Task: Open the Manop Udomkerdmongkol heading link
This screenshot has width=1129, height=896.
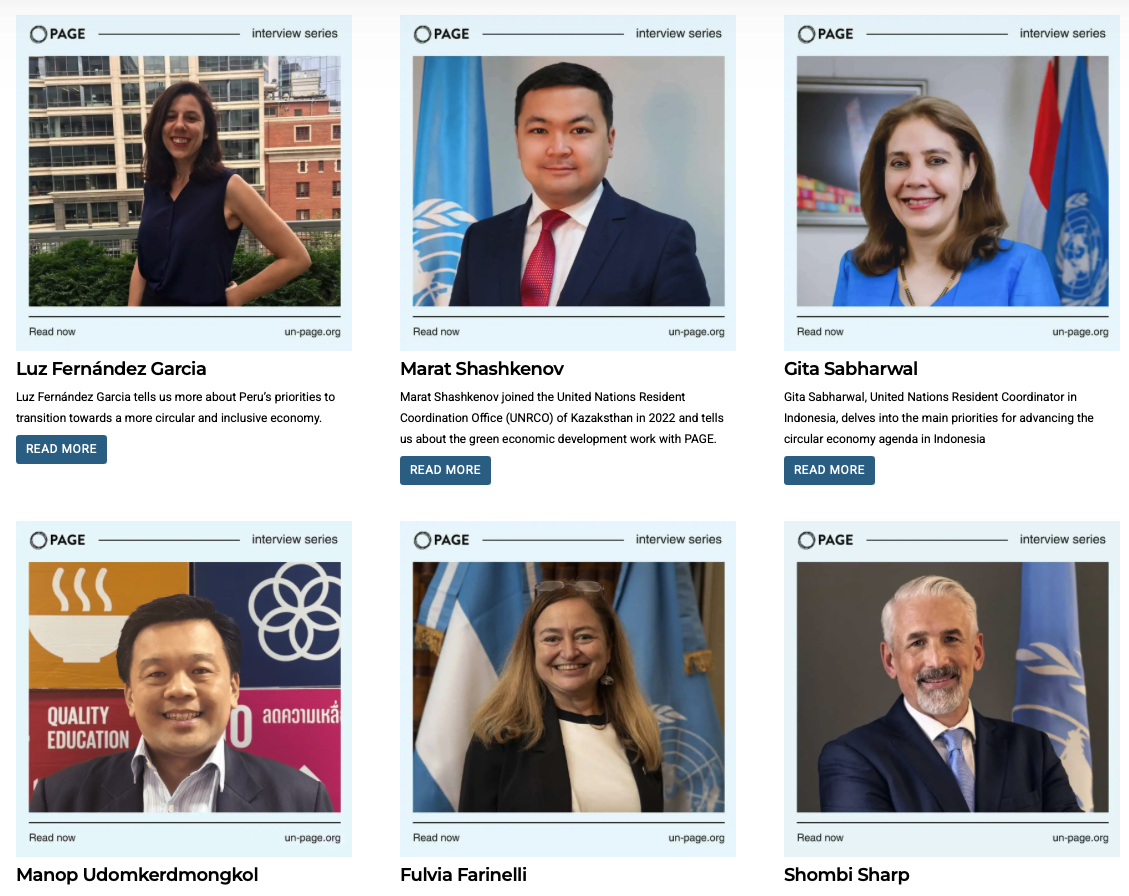Action: coord(137,875)
